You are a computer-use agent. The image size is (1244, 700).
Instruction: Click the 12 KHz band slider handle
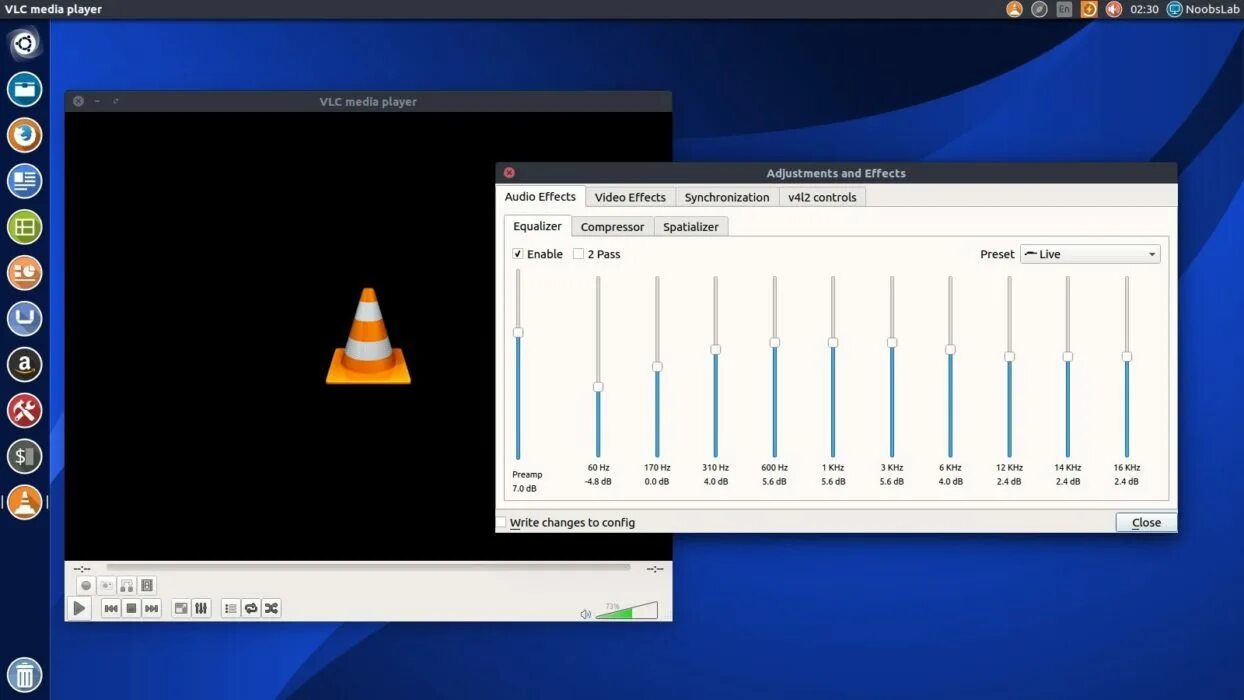(x=1009, y=356)
